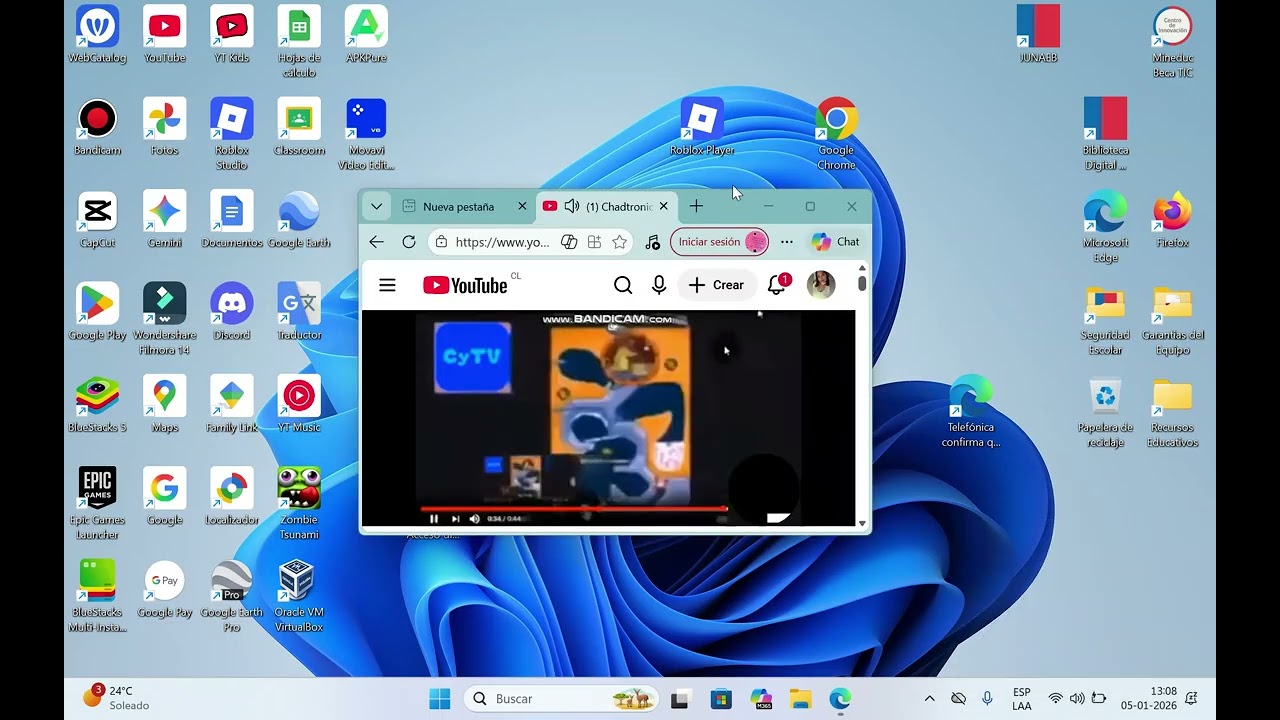Open the Windows Start menu
The width and height of the screenshot is (1280, 720).
pyautogui.click(x=440, y=699)
